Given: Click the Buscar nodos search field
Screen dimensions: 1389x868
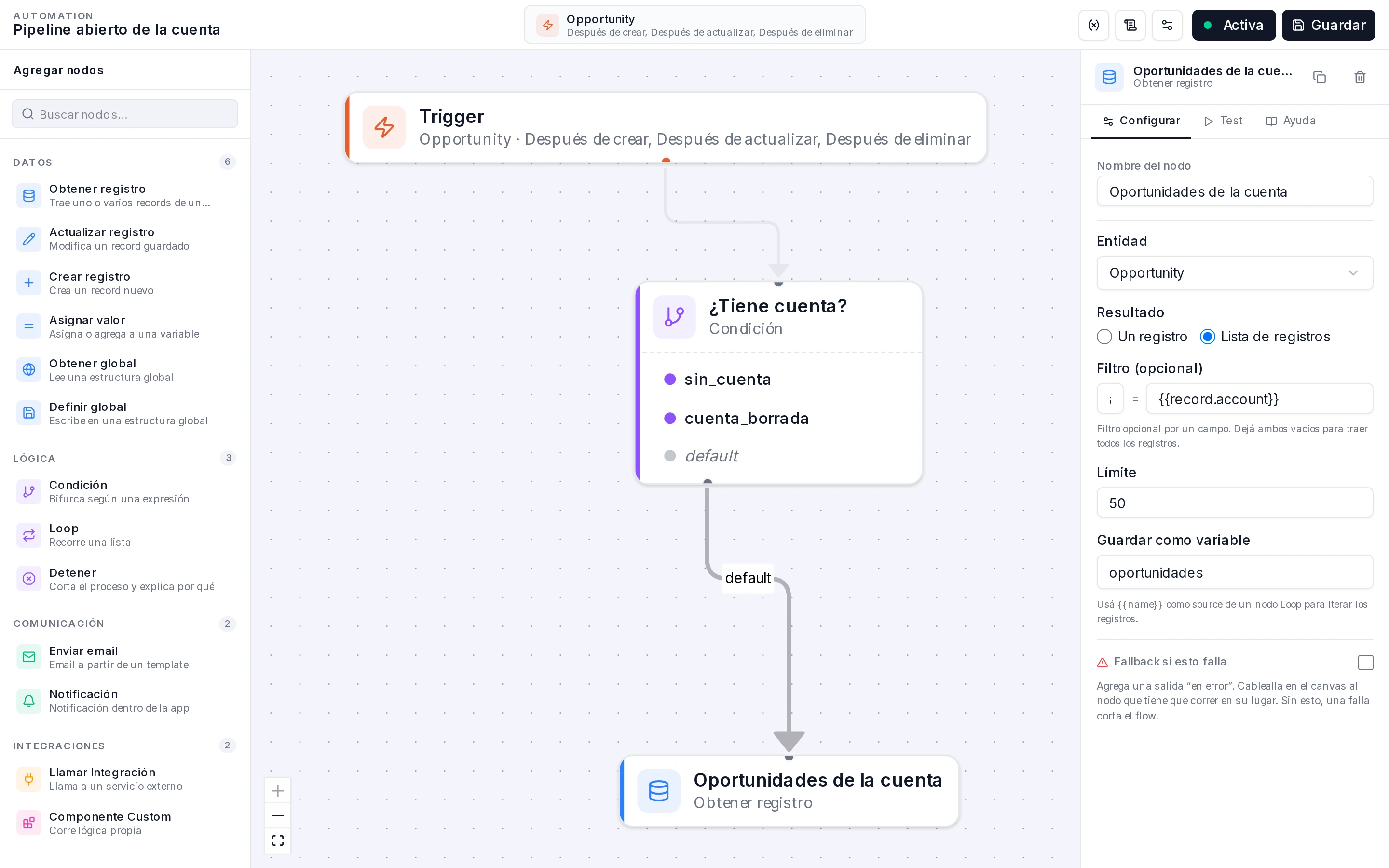Looking at the screenshot, I should [125, 114].
